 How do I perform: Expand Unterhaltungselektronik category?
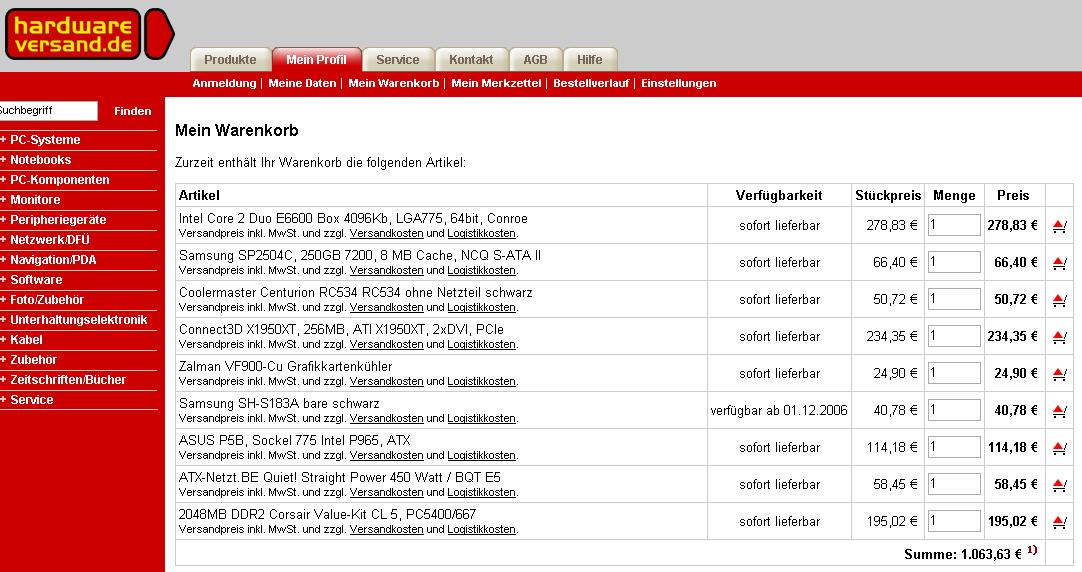tap(79, 320)
